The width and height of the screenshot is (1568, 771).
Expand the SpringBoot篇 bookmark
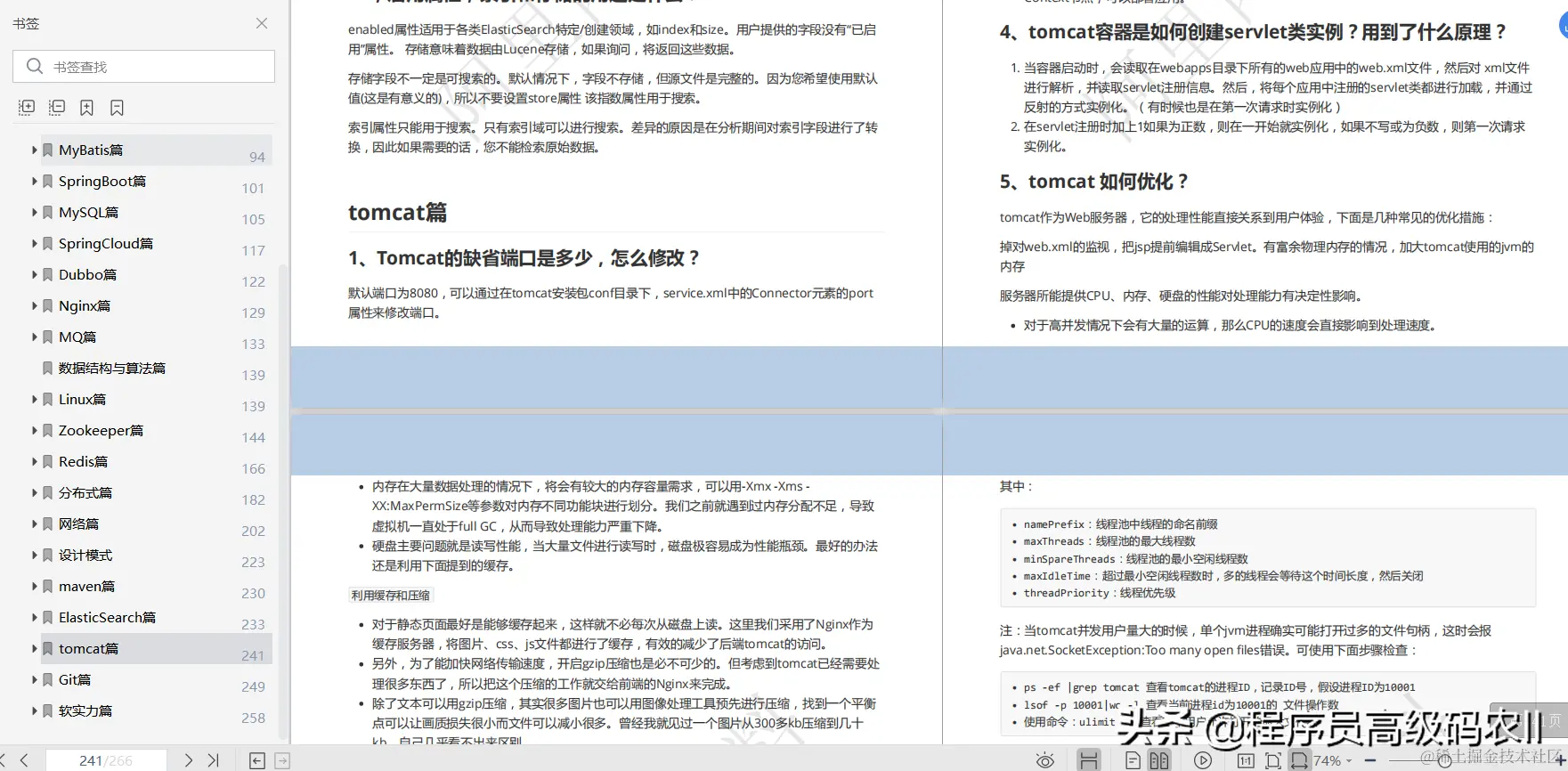(x=35, y=181)
